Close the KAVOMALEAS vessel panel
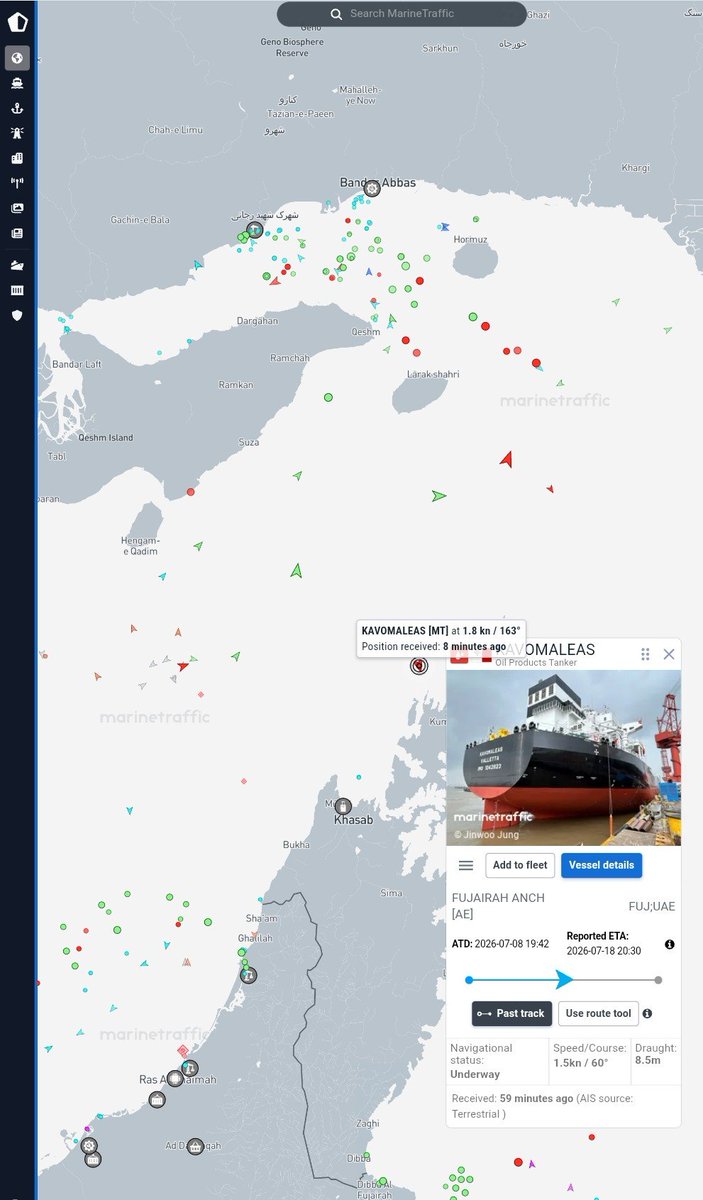Screen dimensions: 703x1200 pyautogui.click(x=669, y=654)
